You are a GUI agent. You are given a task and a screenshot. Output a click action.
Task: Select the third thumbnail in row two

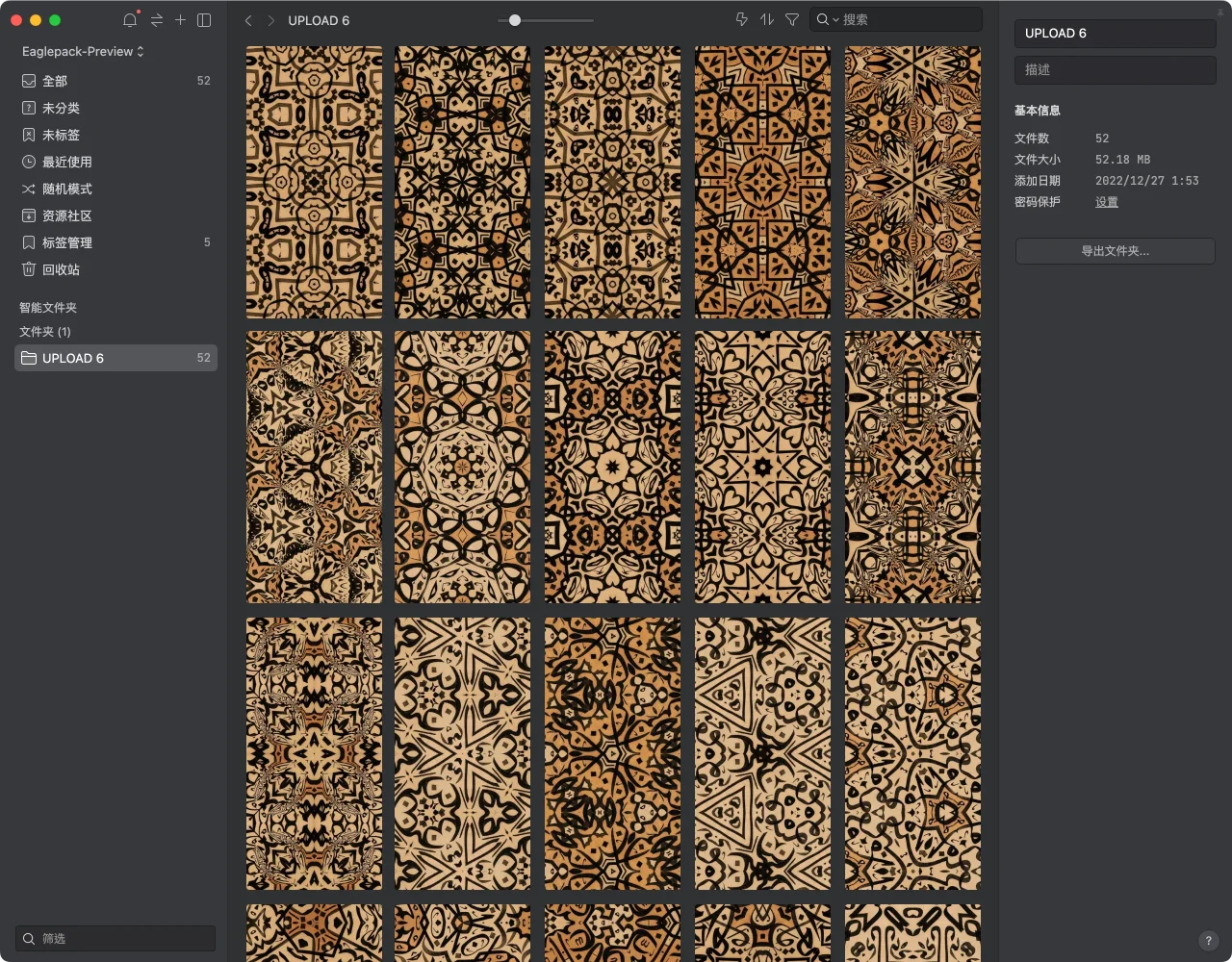click(612, 468)
